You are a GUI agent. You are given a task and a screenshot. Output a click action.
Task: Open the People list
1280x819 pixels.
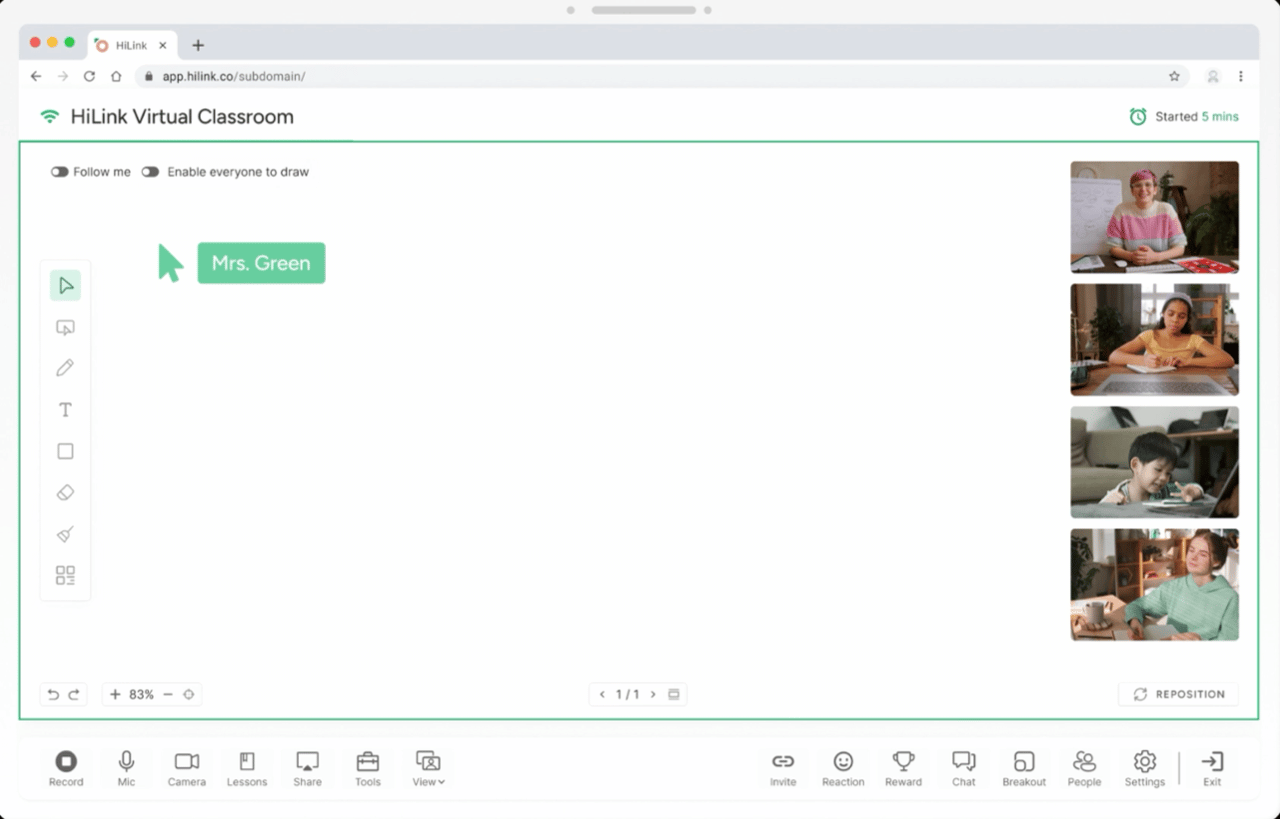[1084, 769]
